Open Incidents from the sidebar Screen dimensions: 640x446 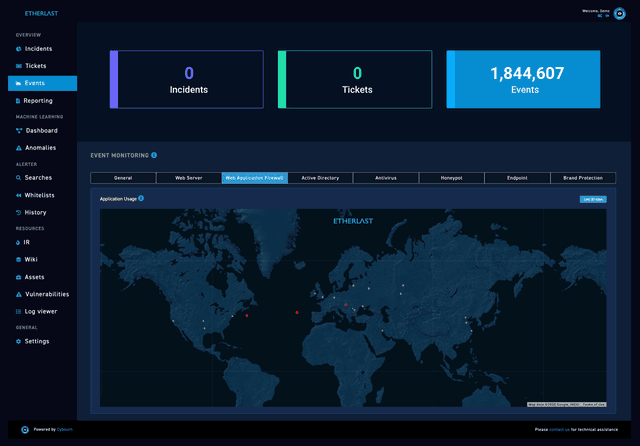[38, 48]
